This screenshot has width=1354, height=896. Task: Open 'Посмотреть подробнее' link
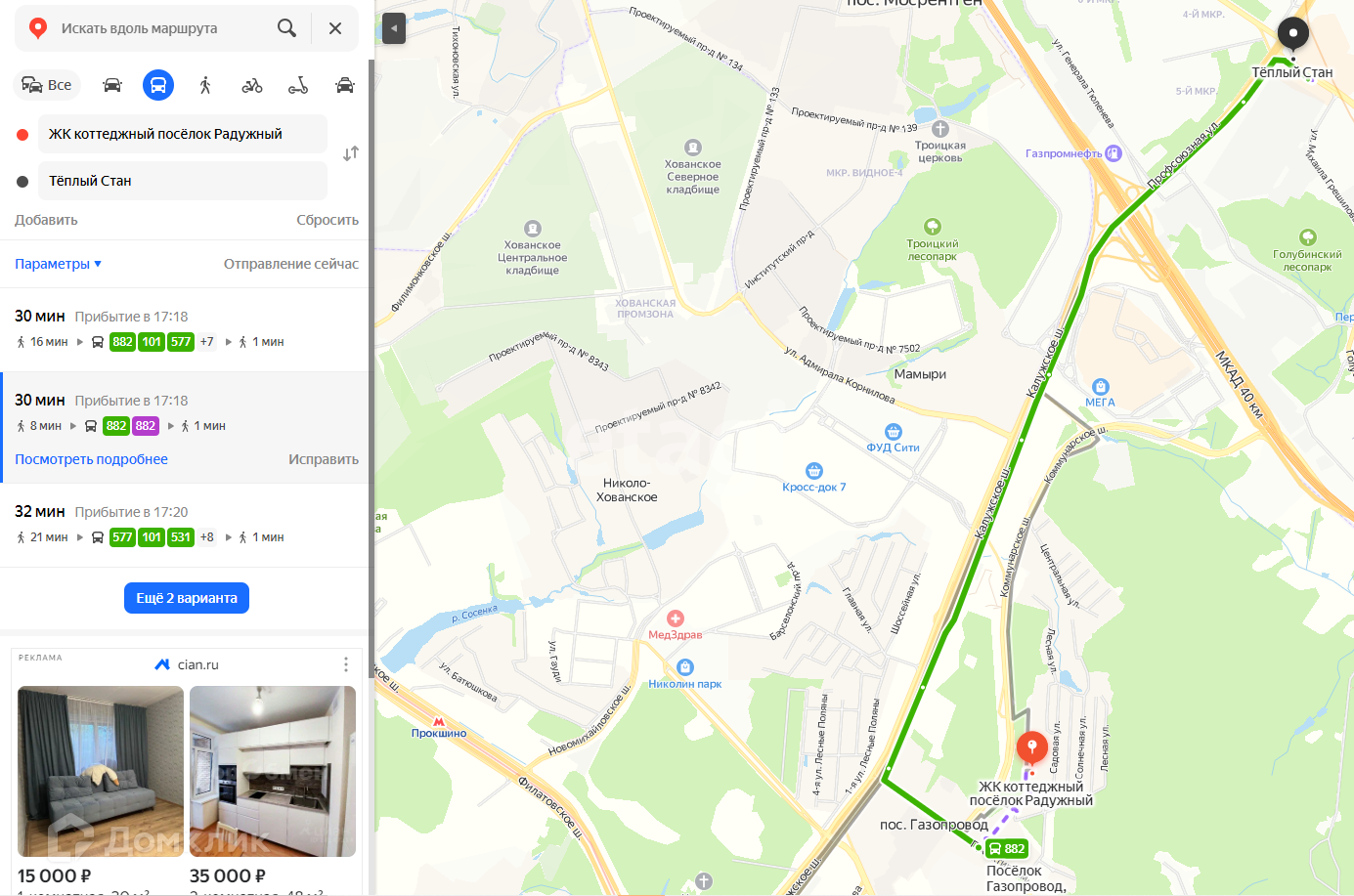(91, 459)
